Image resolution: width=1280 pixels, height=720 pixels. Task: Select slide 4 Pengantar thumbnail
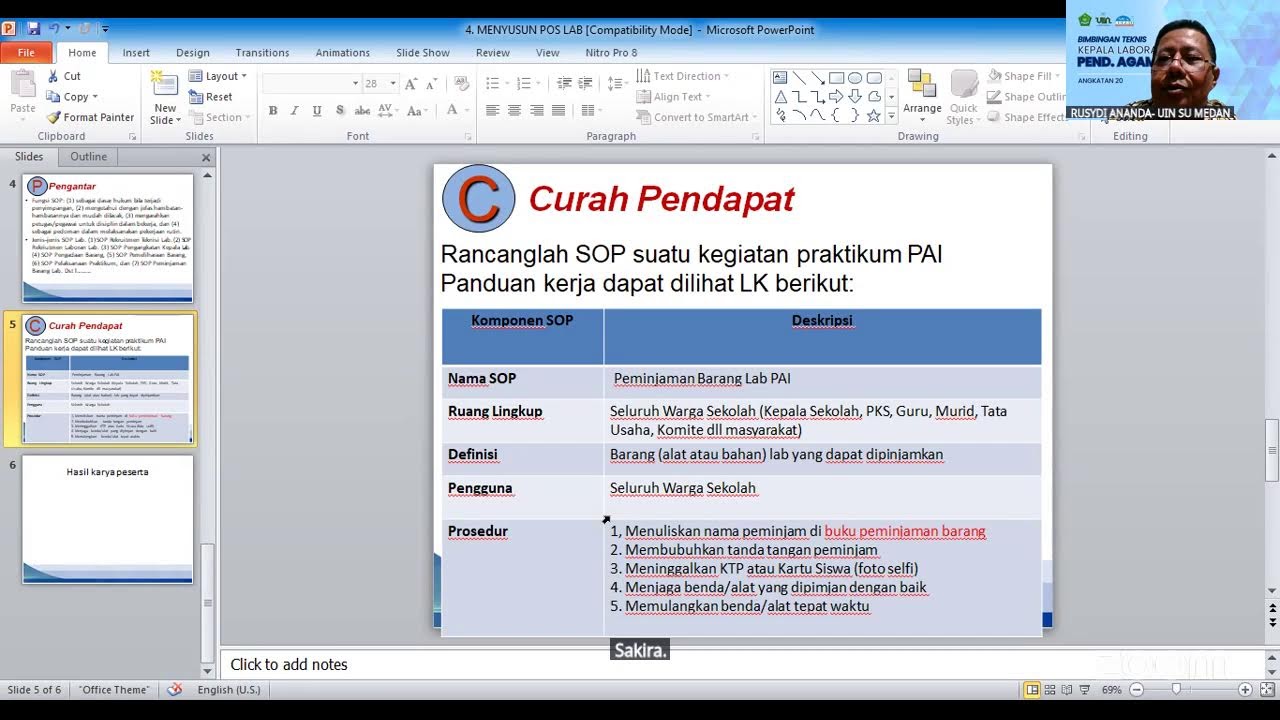[107, 238]
